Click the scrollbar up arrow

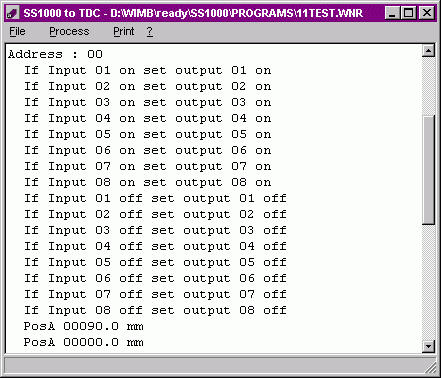click(x=428, y=51)
